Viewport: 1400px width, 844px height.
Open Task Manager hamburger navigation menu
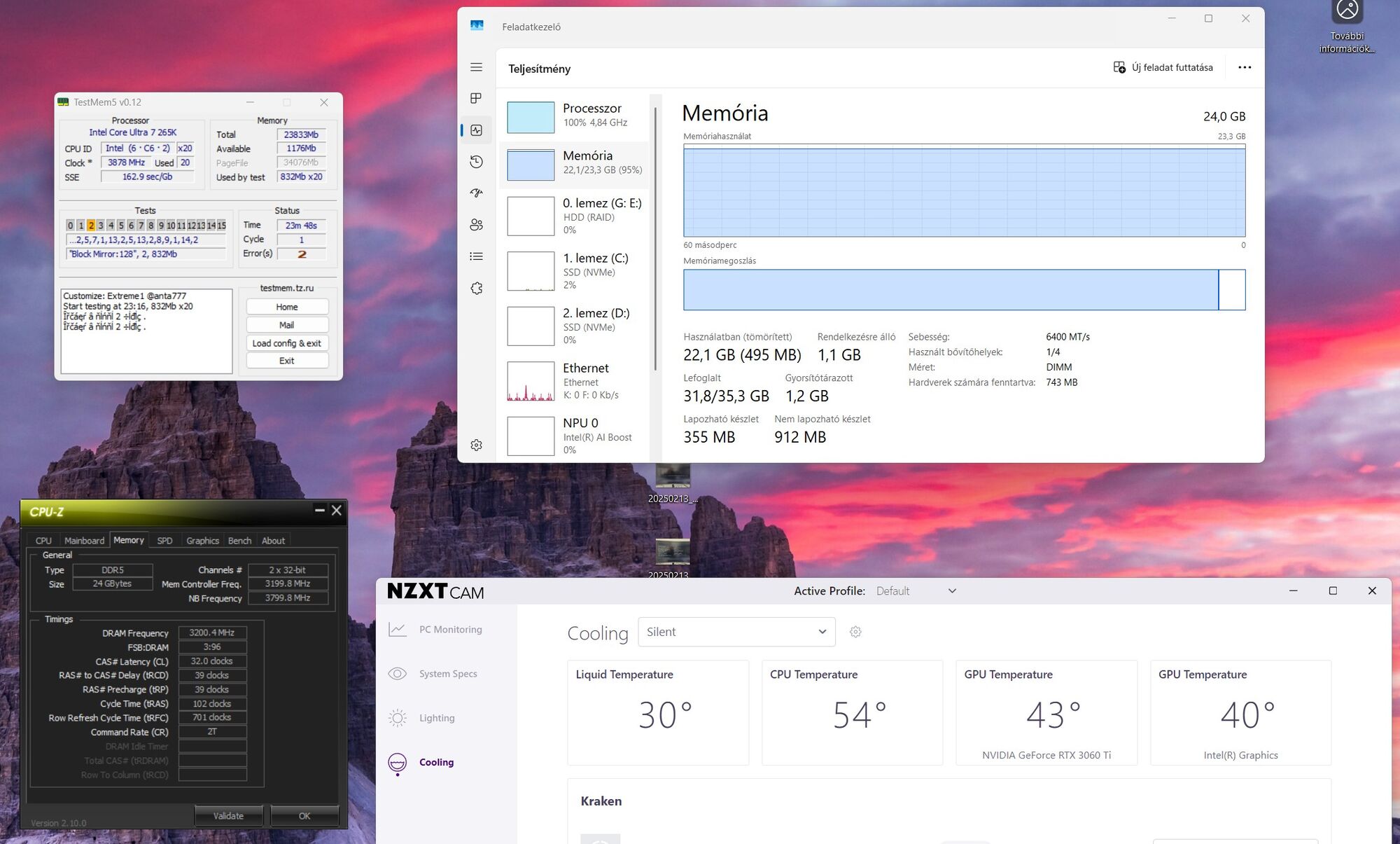tap(476, 67)
